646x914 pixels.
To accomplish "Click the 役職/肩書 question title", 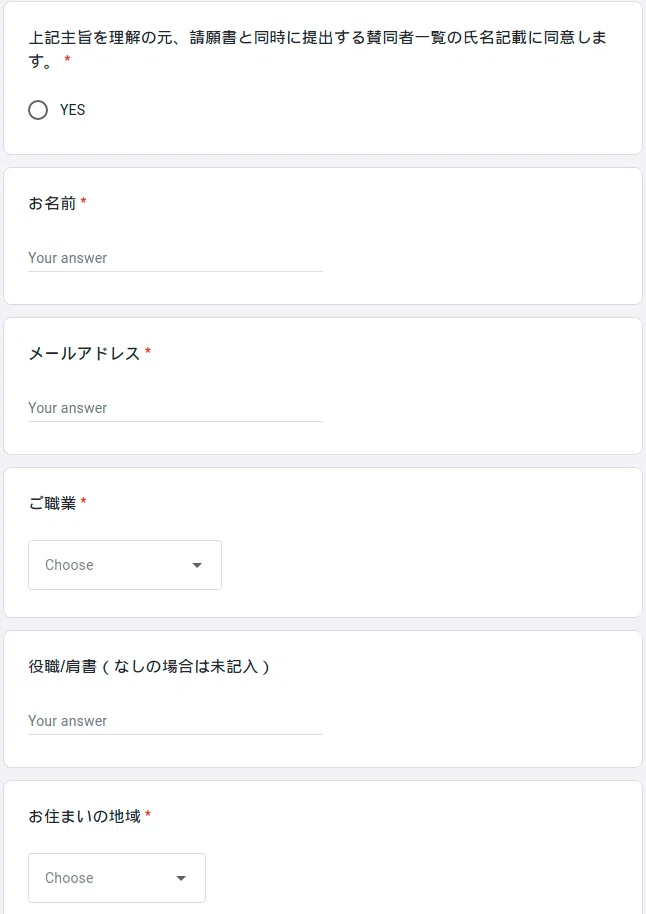I will pos(149,666).
